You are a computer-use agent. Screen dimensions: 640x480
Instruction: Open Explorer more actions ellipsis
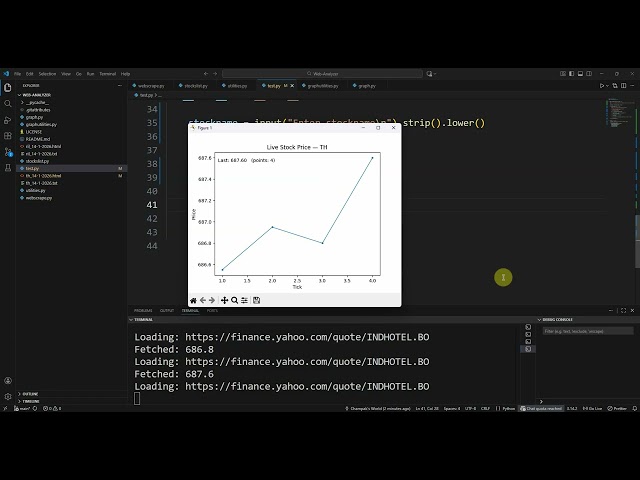pyautogui.click(x=120, y=86)
